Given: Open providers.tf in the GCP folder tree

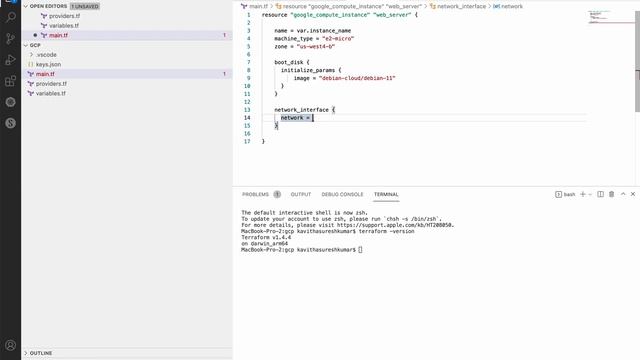Looking at the screenshot, I should [51, 84].
